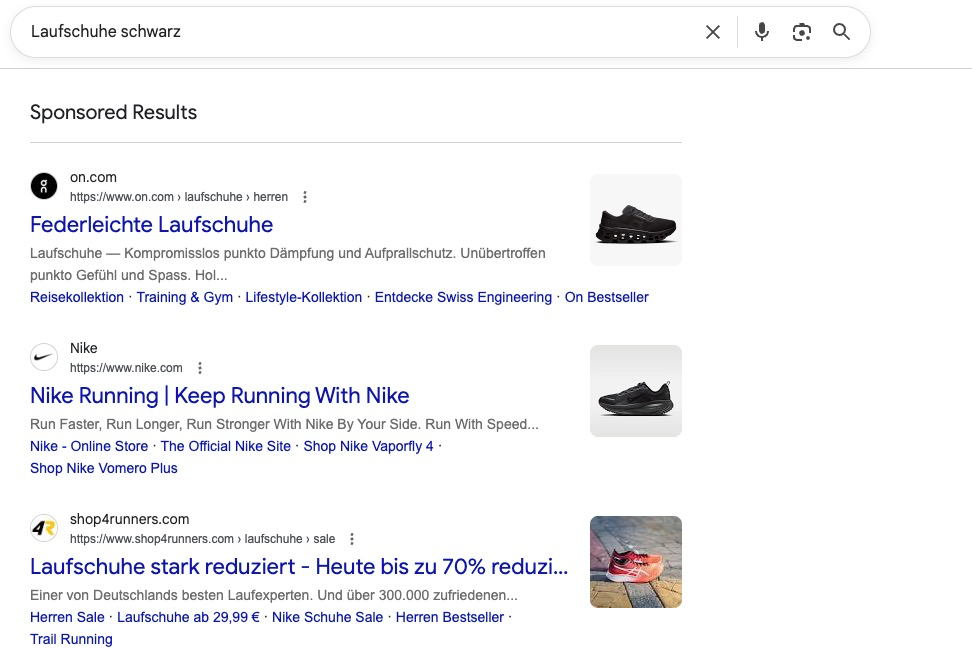Screen dimensions: 972x648
Task: Click the shop4runners 4R favicon
Action: point(44,528)
